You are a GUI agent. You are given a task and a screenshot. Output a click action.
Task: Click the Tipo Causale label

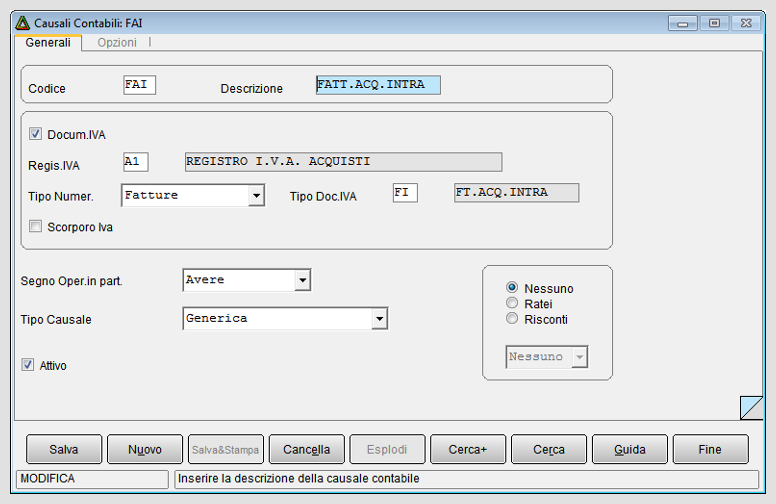(56, 320)
